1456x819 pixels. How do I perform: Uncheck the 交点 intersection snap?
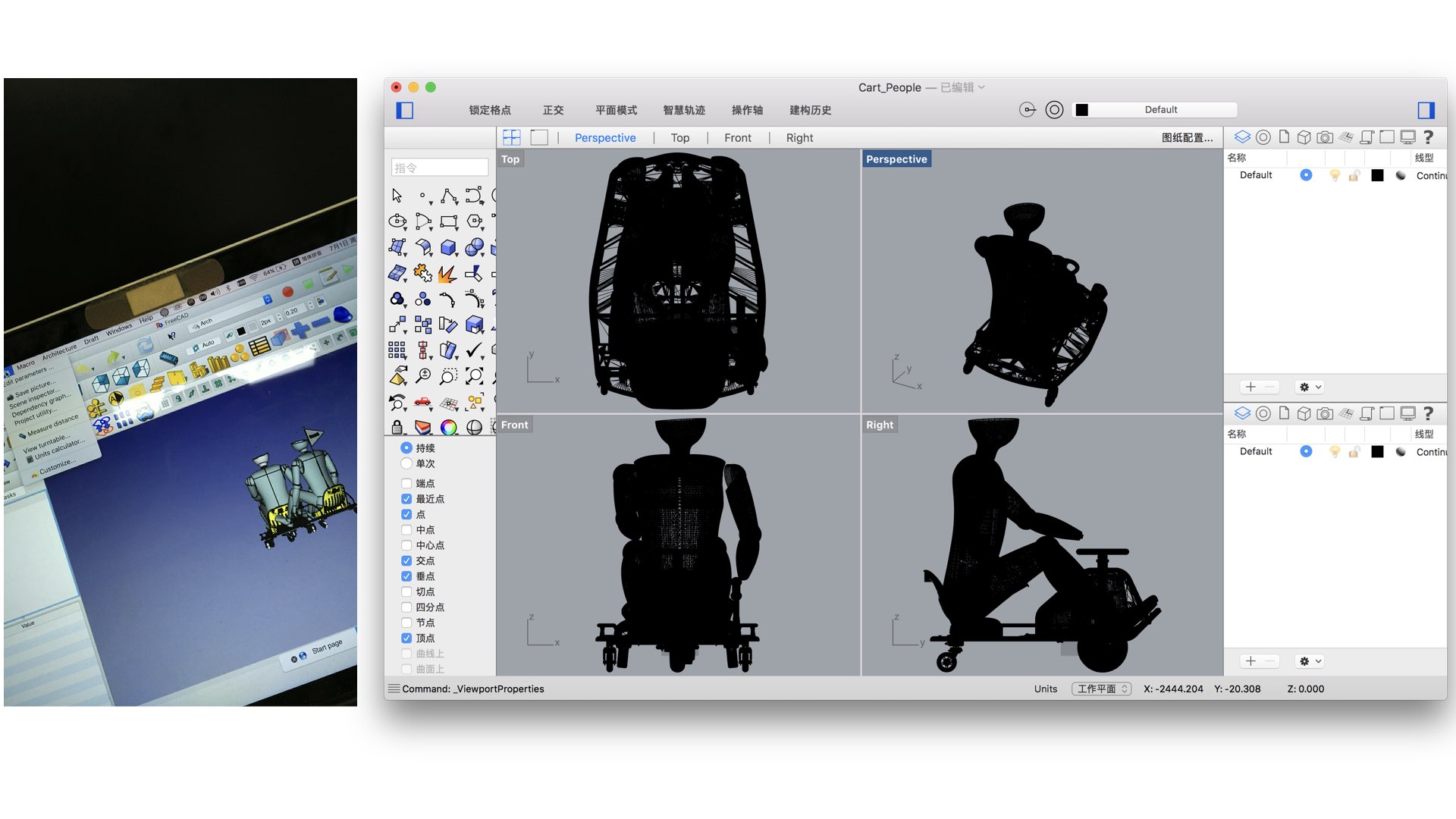point(406,561)
